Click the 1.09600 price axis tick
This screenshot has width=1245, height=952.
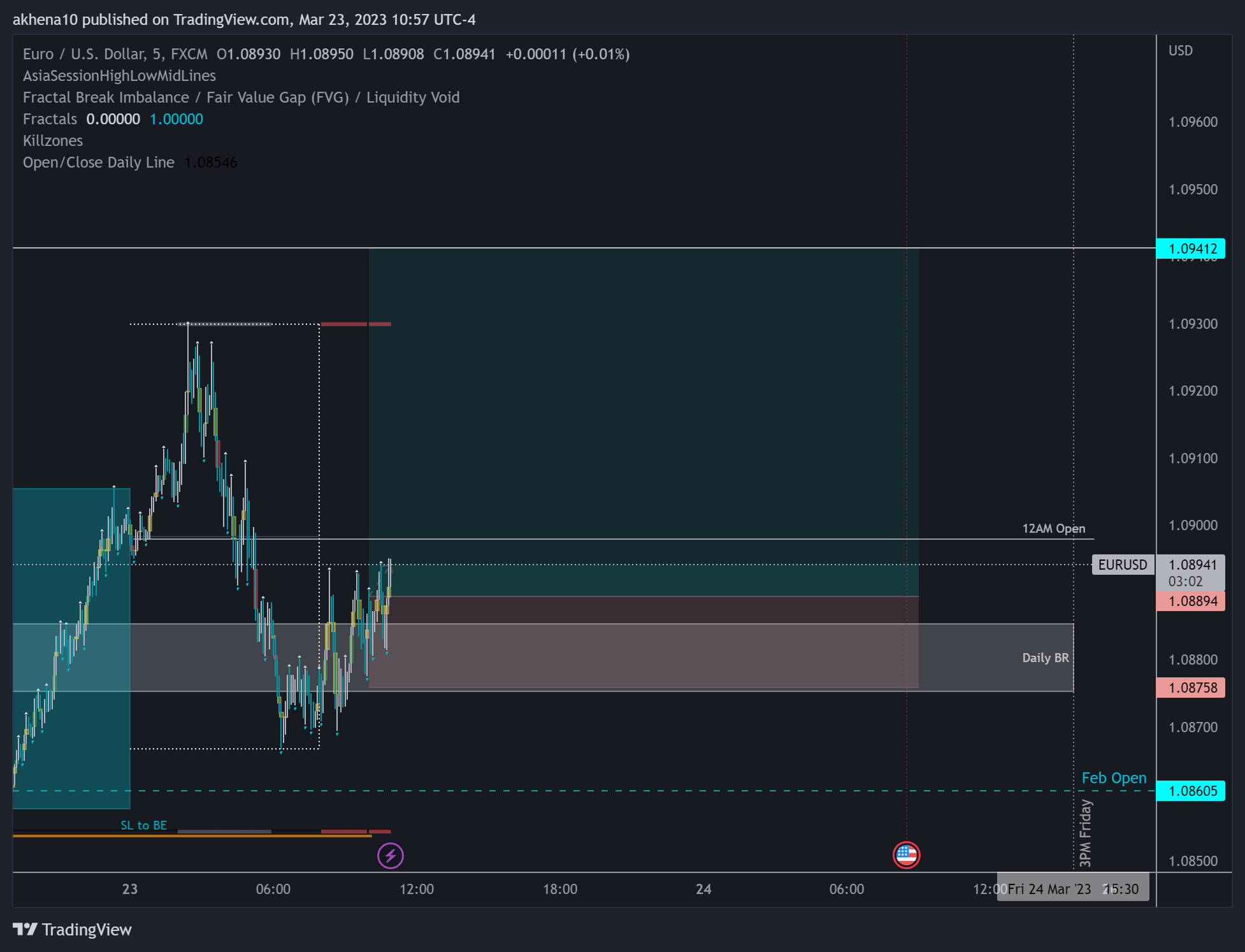tap(1193, 122)
